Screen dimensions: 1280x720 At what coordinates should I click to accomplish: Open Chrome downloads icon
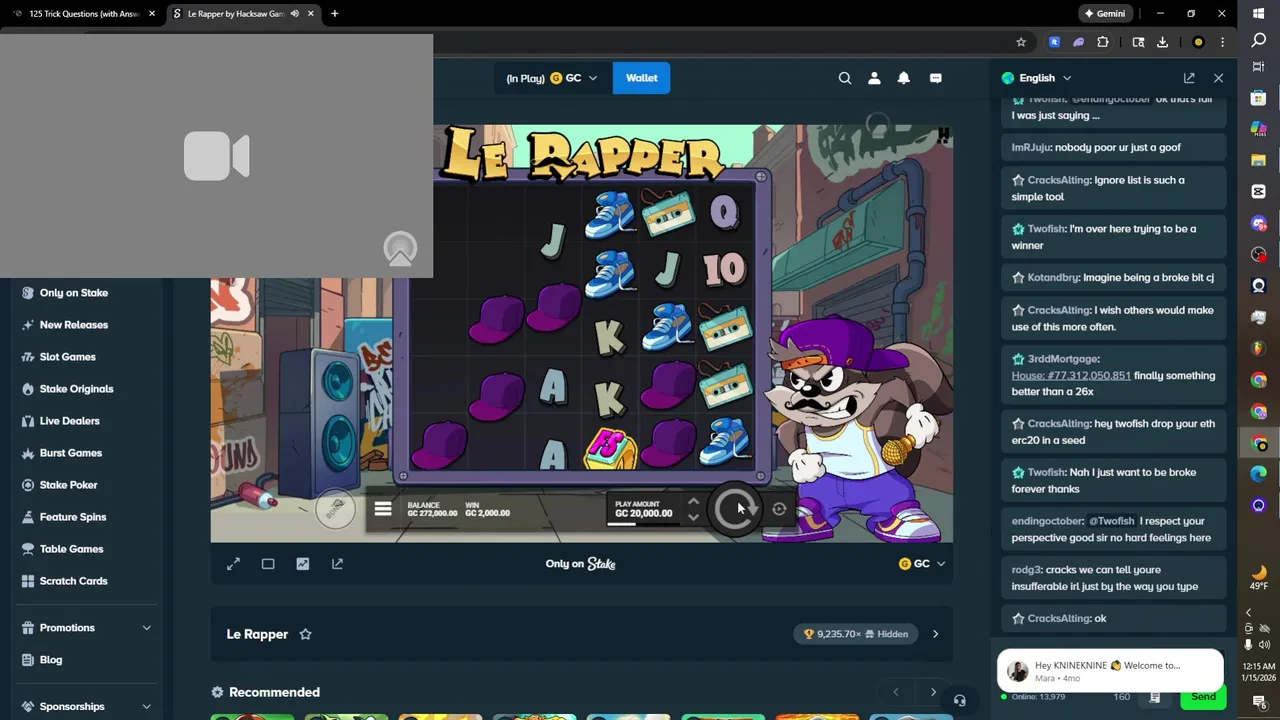[x=1162, y=42]
